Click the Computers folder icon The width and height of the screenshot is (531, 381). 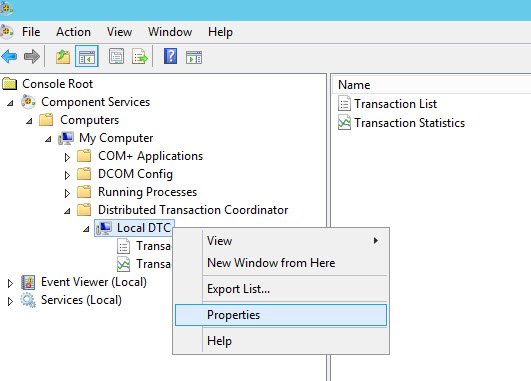(x=46, y=120)
